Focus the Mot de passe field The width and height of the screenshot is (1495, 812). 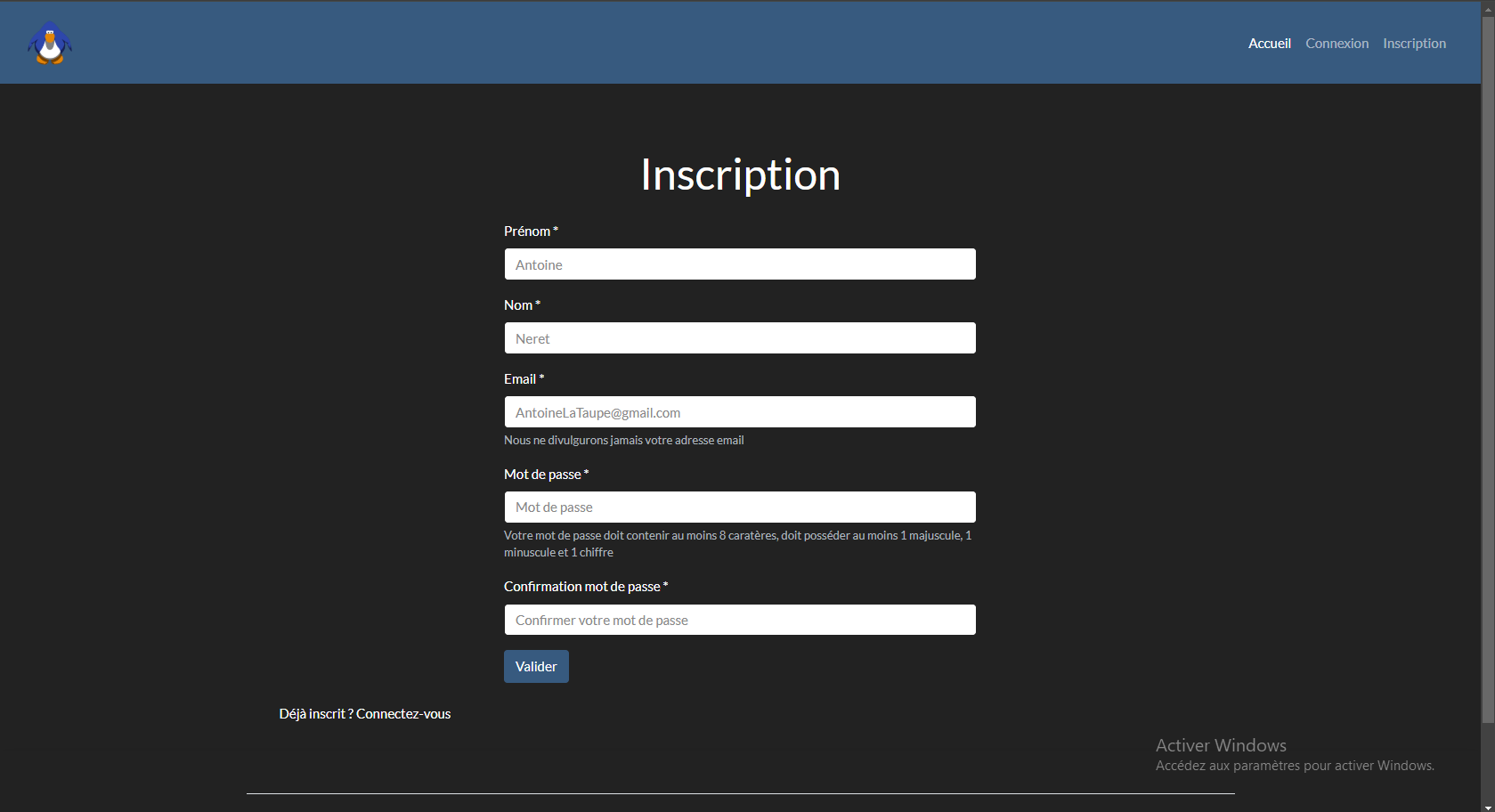[739, 507]
